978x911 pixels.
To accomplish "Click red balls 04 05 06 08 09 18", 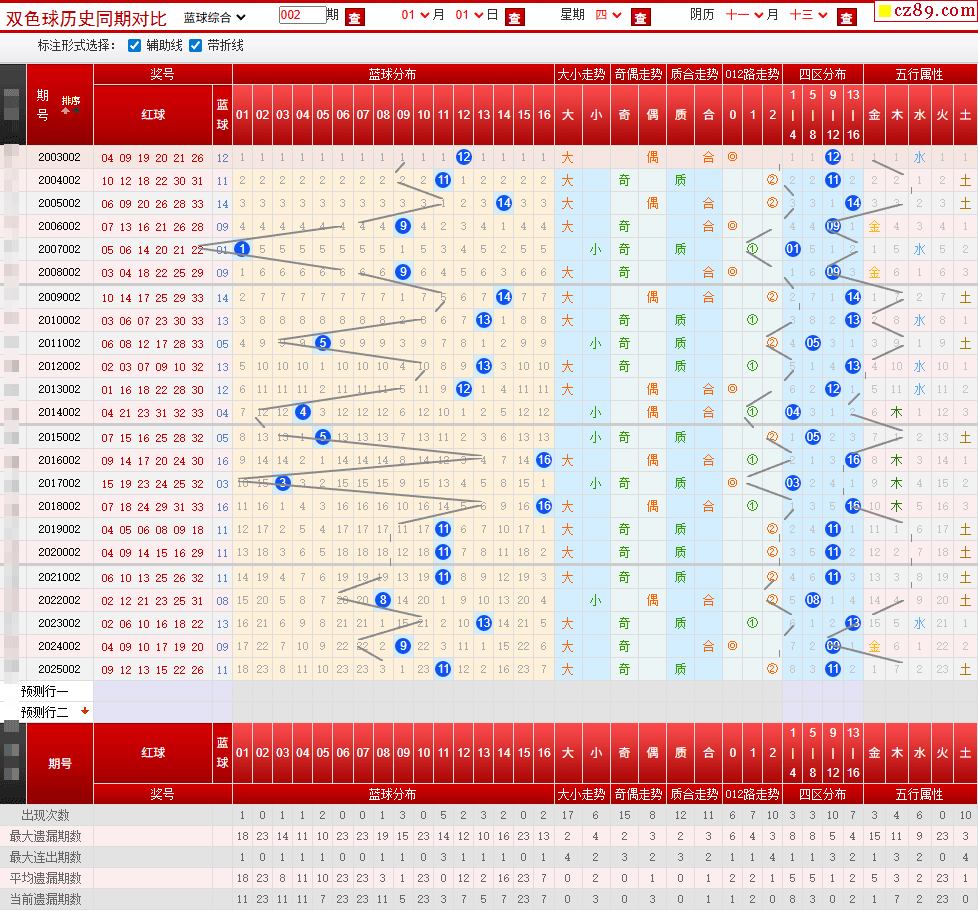I will pyautogui.click(x=153, y=530).
